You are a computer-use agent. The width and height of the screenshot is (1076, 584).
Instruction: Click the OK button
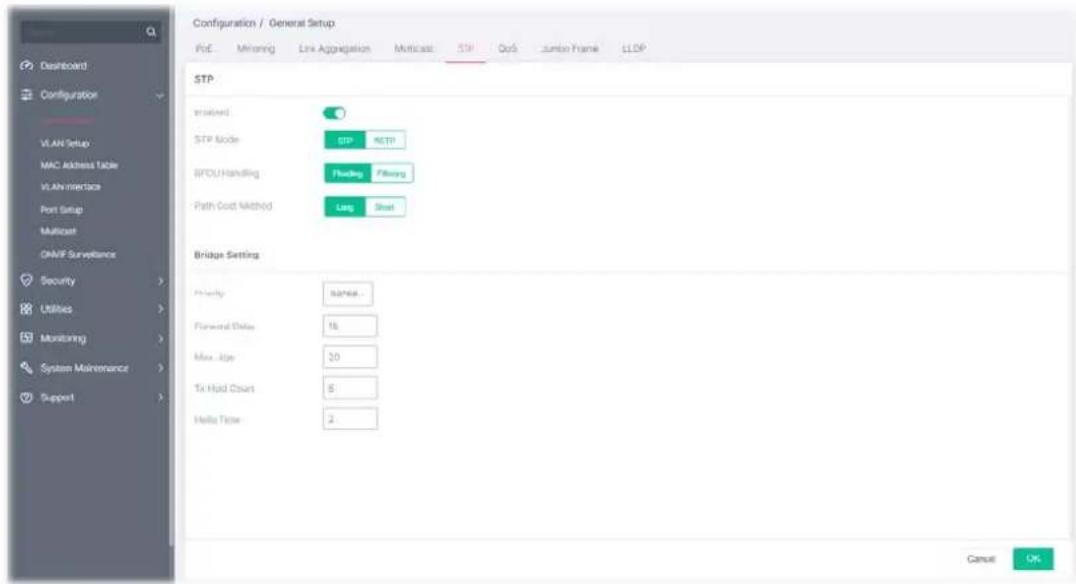click(x=1033, y=559)
